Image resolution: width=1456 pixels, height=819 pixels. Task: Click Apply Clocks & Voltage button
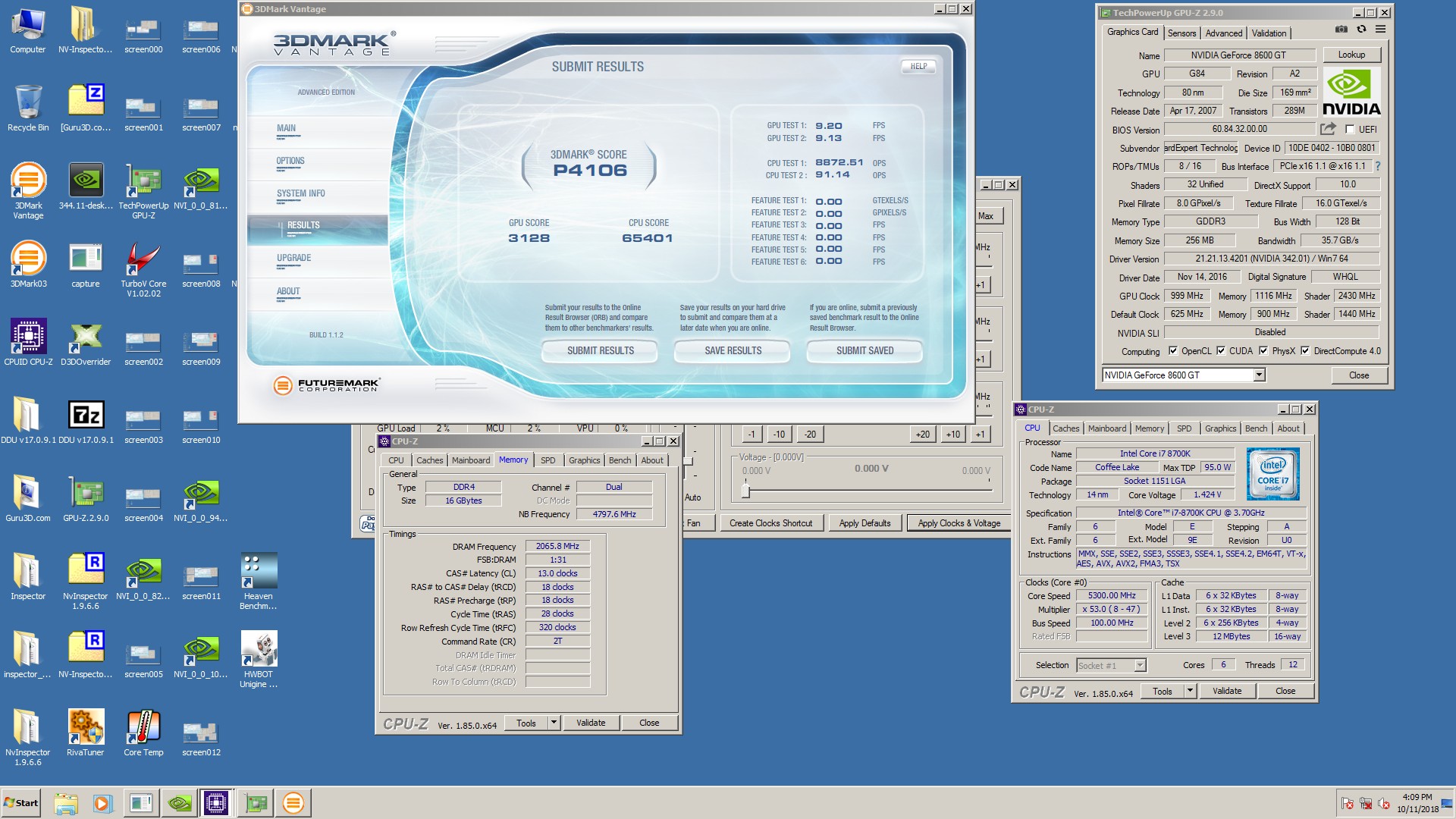point(959,522)
